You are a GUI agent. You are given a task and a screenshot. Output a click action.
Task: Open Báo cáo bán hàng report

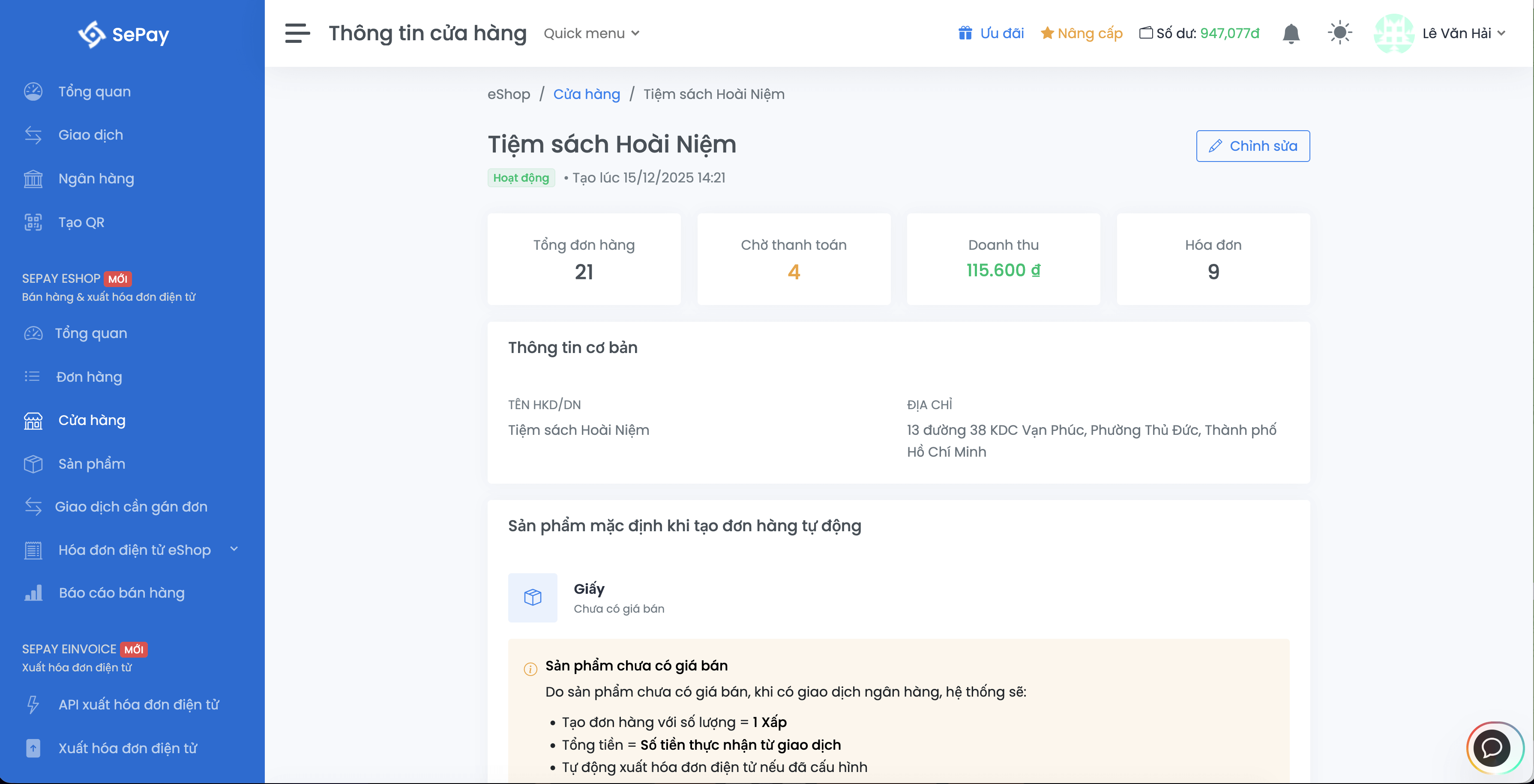pyautogui.click(x=122, y=593)
